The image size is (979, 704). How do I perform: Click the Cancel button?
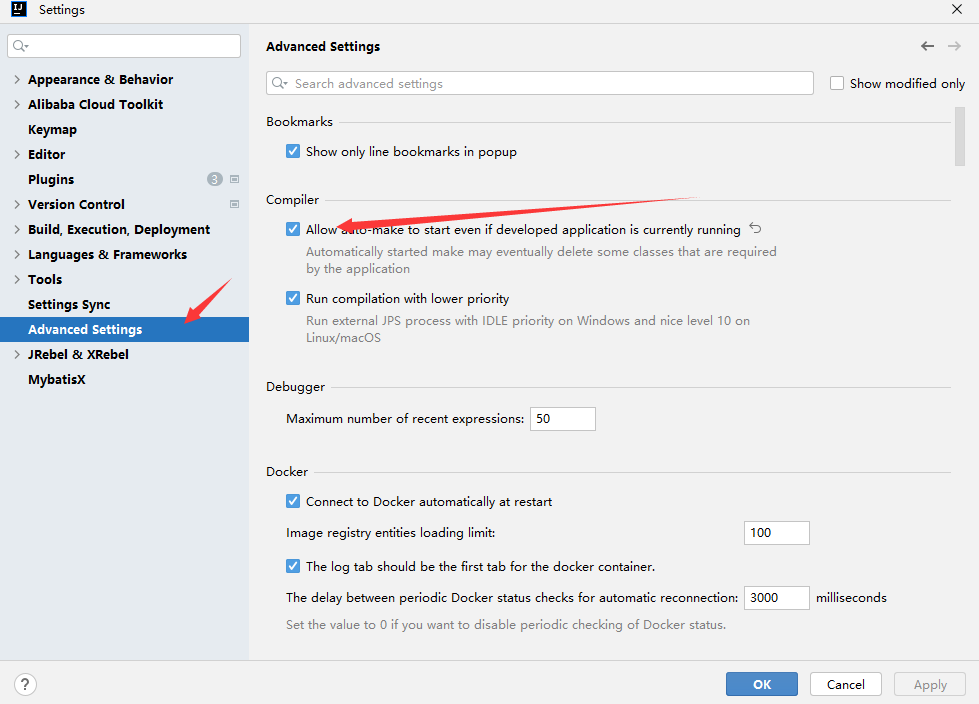(x=845, y=684)
